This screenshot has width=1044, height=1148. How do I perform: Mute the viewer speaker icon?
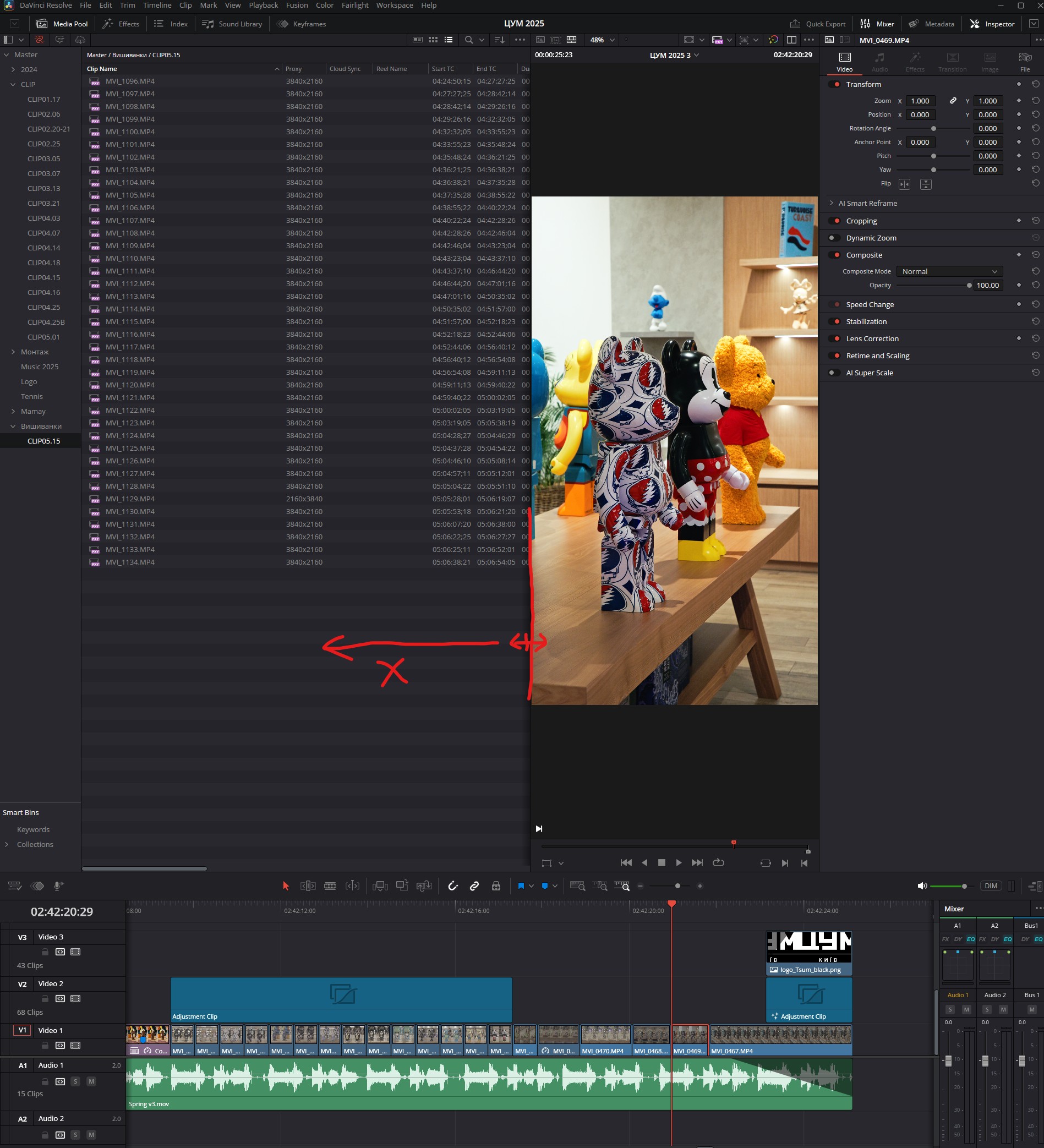[x=922, y=885]
